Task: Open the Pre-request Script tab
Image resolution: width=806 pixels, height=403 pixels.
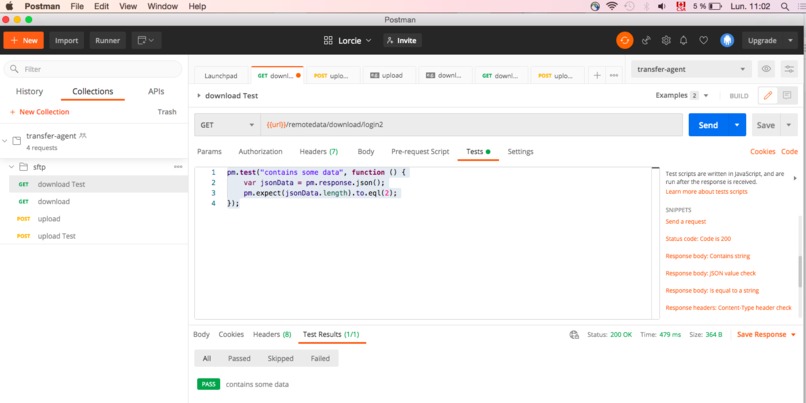Action: pyautogui.click(x=420, y=152)
